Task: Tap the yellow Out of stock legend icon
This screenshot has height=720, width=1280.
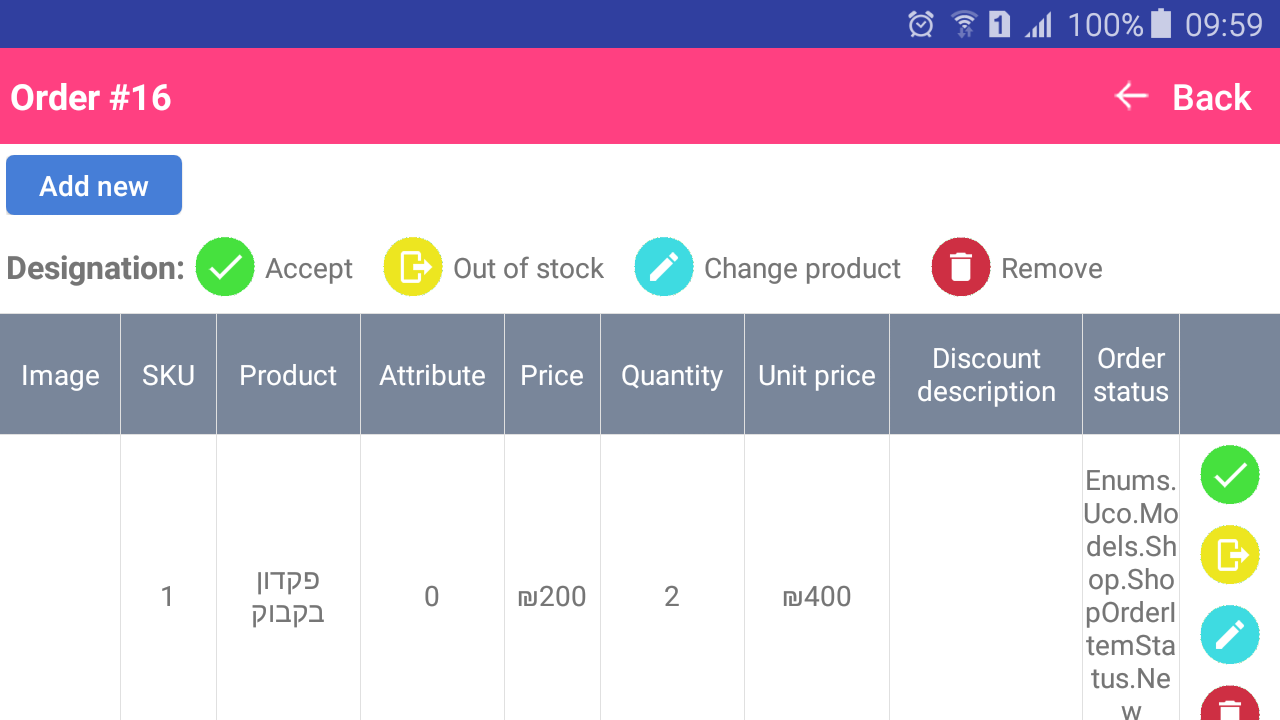Action: pos(413,267)
